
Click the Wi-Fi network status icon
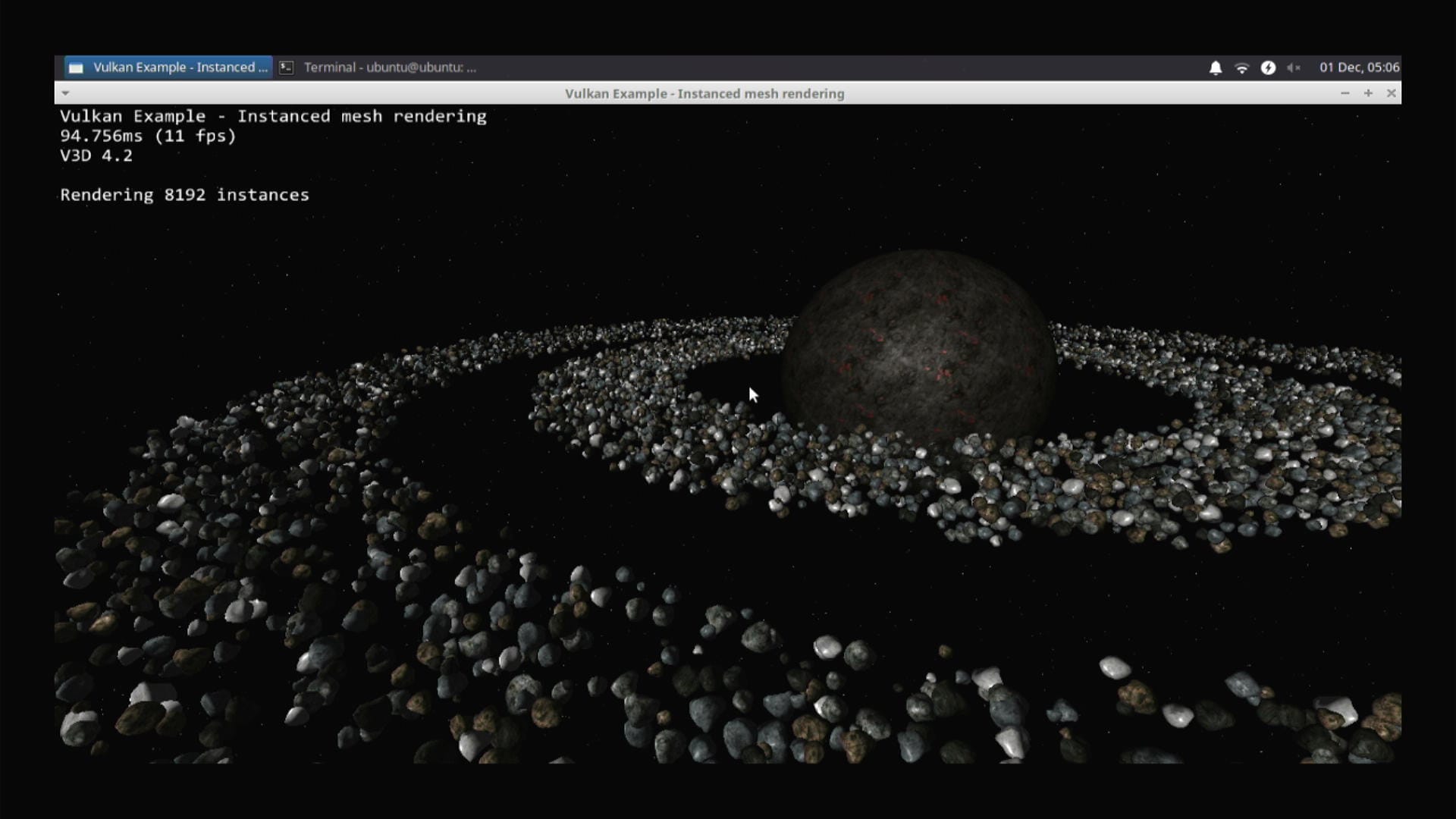[x=1241, y=67]
